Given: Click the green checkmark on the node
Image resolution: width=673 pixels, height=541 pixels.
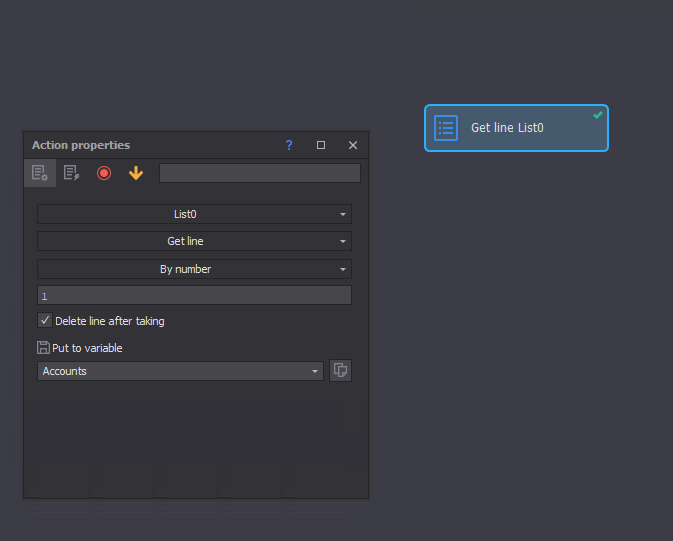Looking at the screenshot, I should point(598,115).
